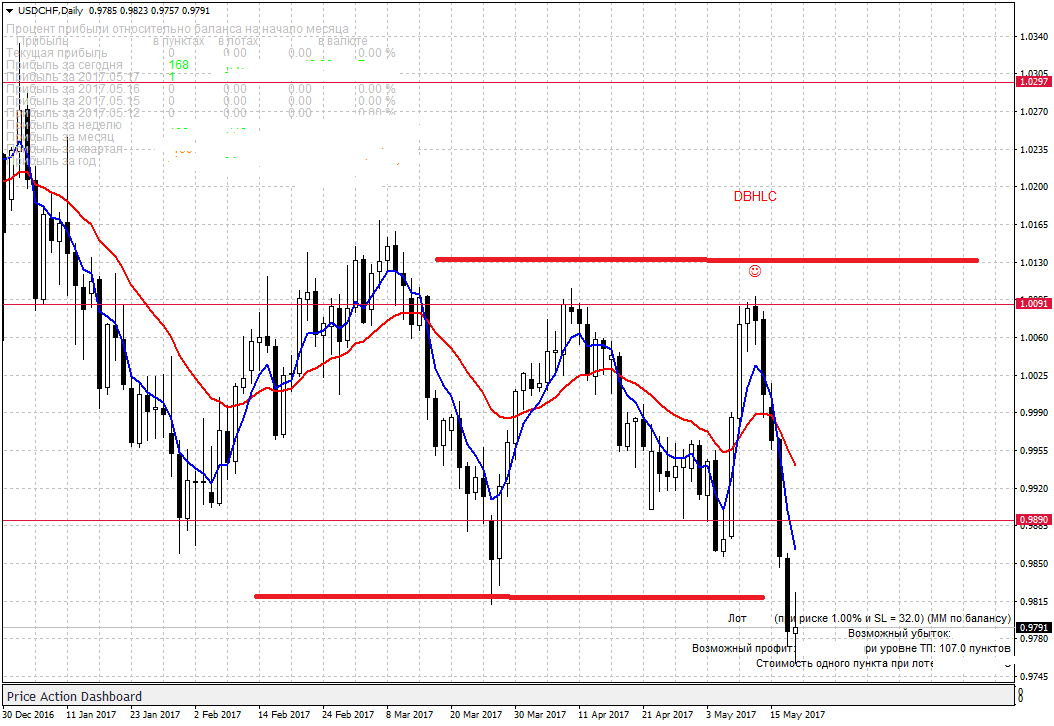Select the DBHLC red text label

point(755,196)
